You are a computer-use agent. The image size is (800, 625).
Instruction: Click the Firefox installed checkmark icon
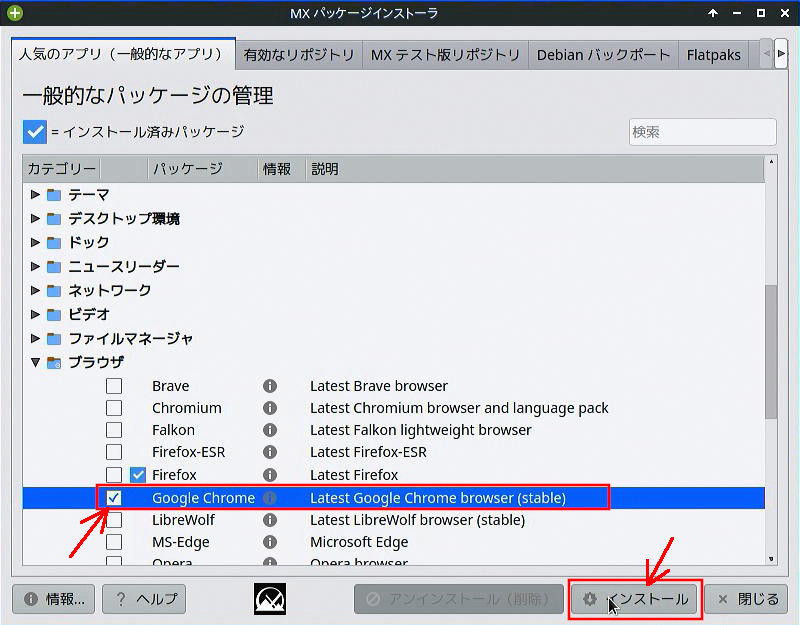(138, 475)
